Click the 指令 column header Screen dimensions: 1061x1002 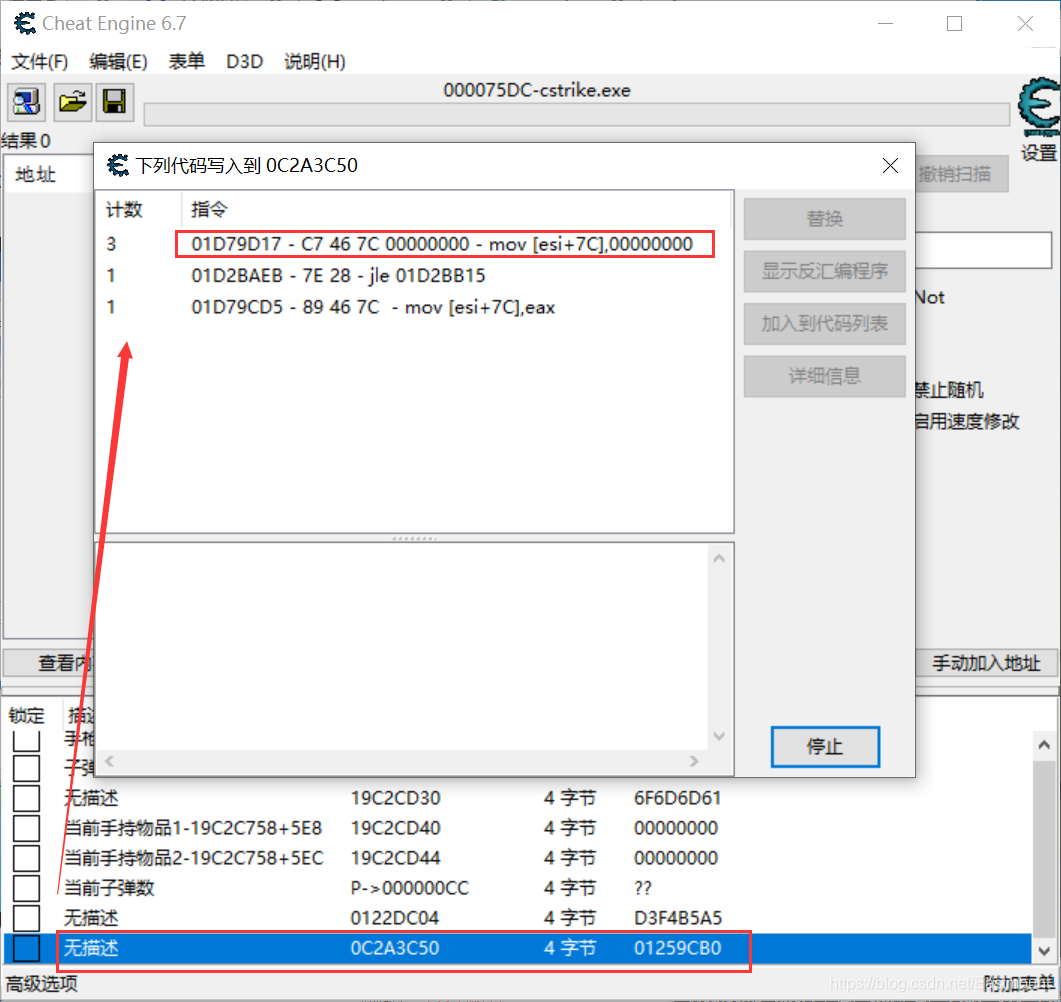(209, 210)
